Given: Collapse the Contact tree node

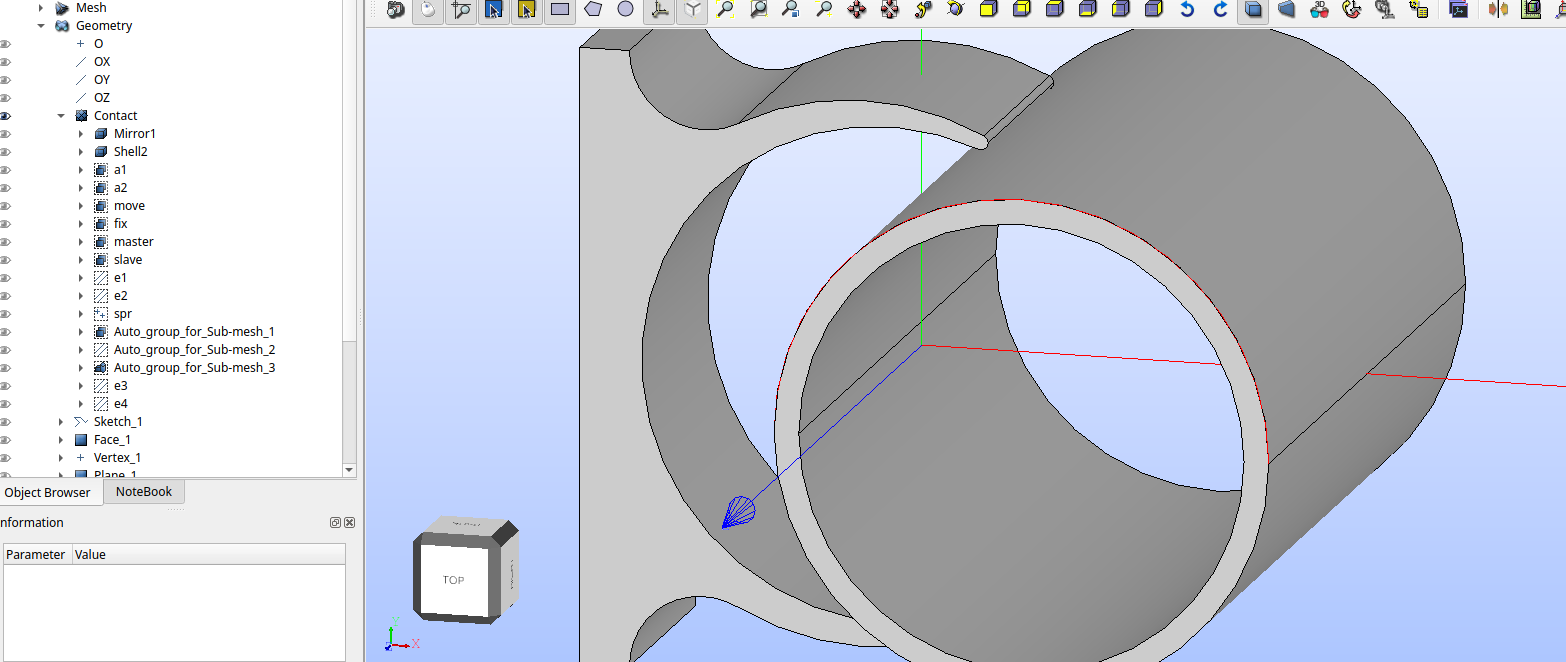Looking at the screenshot, I should (x=61, y=116).
